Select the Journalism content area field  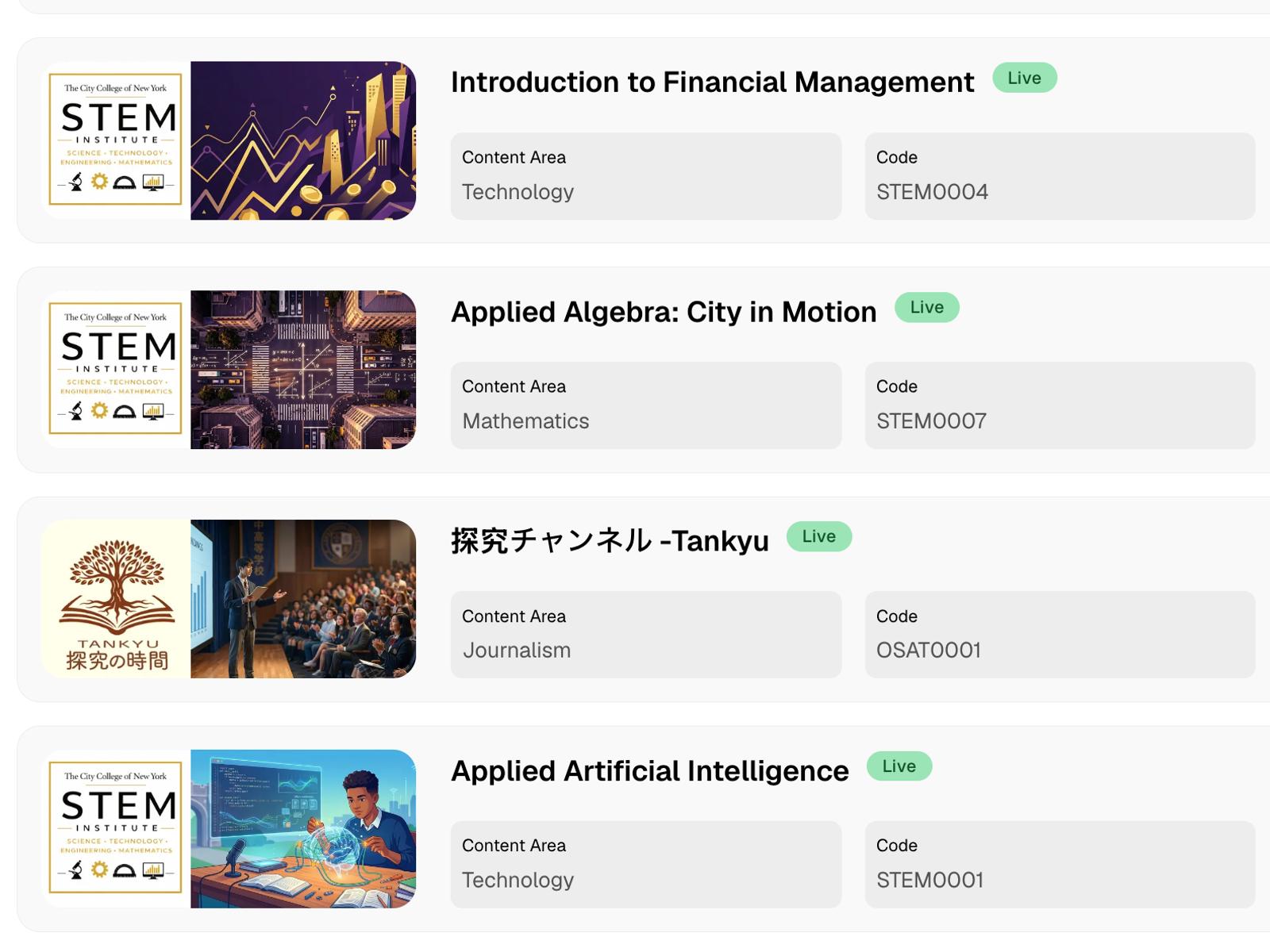pyautogui.click(x=646, y=635)
